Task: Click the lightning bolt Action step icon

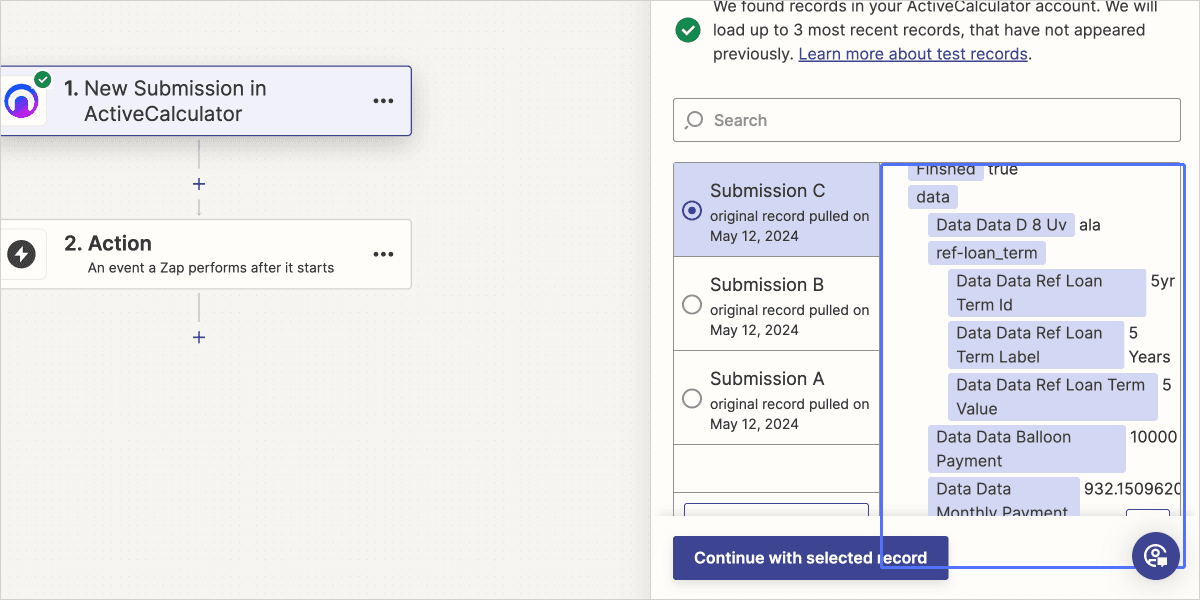Action: coord(21,255)
